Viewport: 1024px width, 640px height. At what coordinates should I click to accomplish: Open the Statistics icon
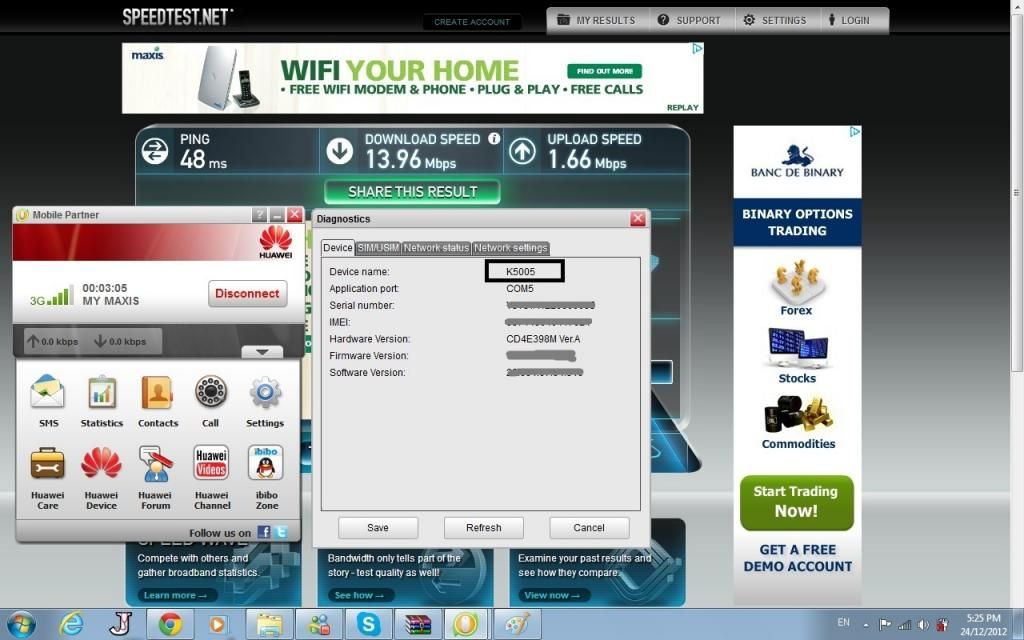pyautogui.click(x=102, y=394)
